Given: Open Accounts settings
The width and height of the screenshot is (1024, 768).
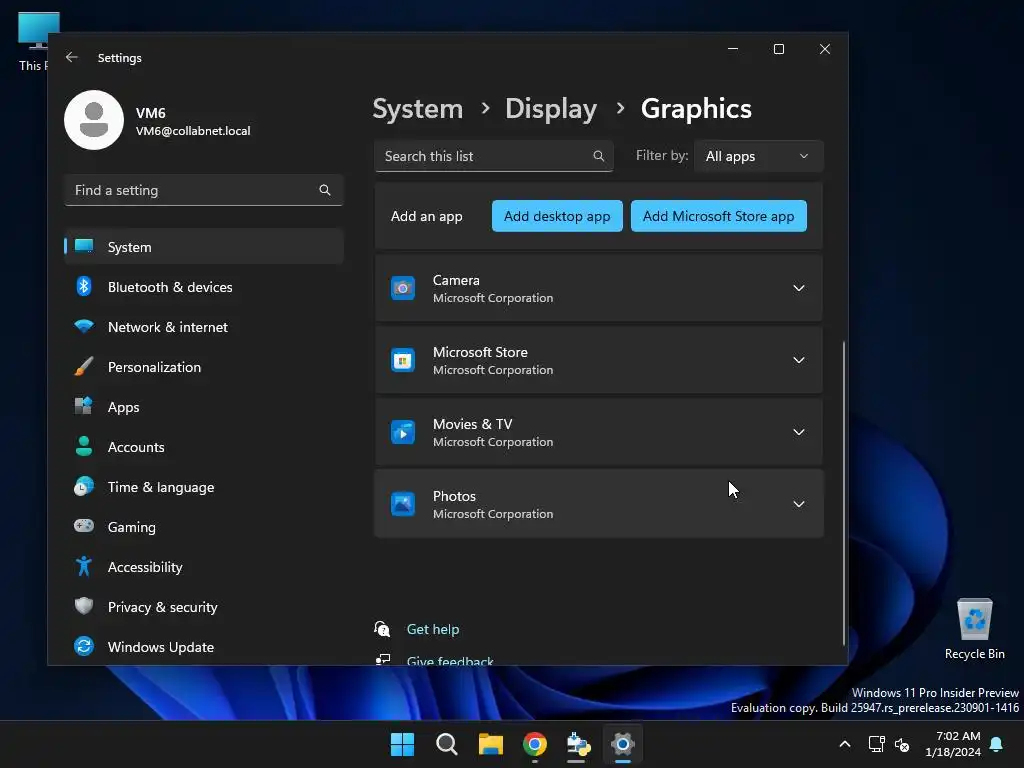Looking at the screenshot, I should (204, 447).
